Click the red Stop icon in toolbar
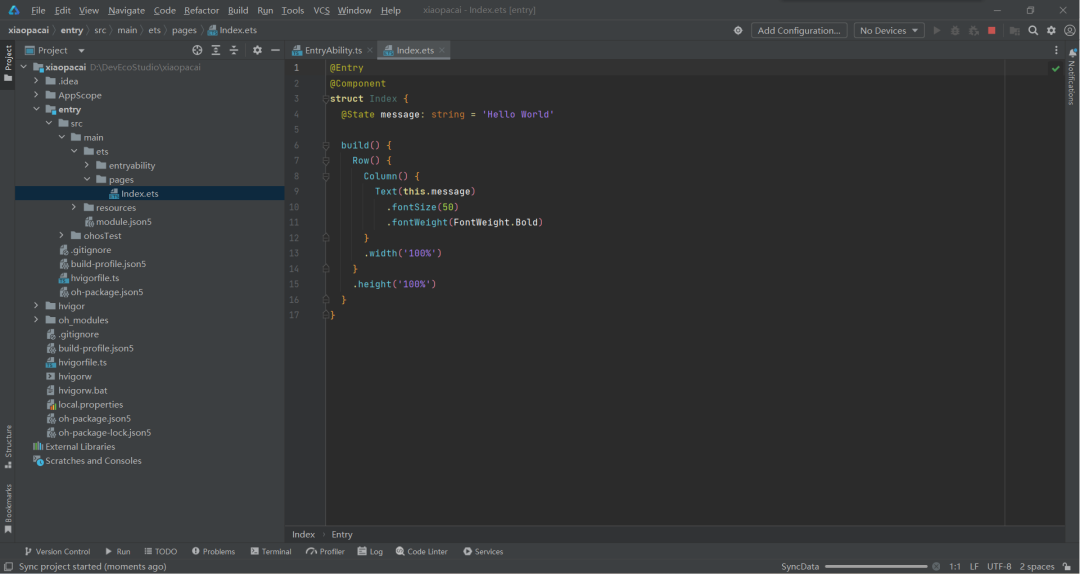 992,30
